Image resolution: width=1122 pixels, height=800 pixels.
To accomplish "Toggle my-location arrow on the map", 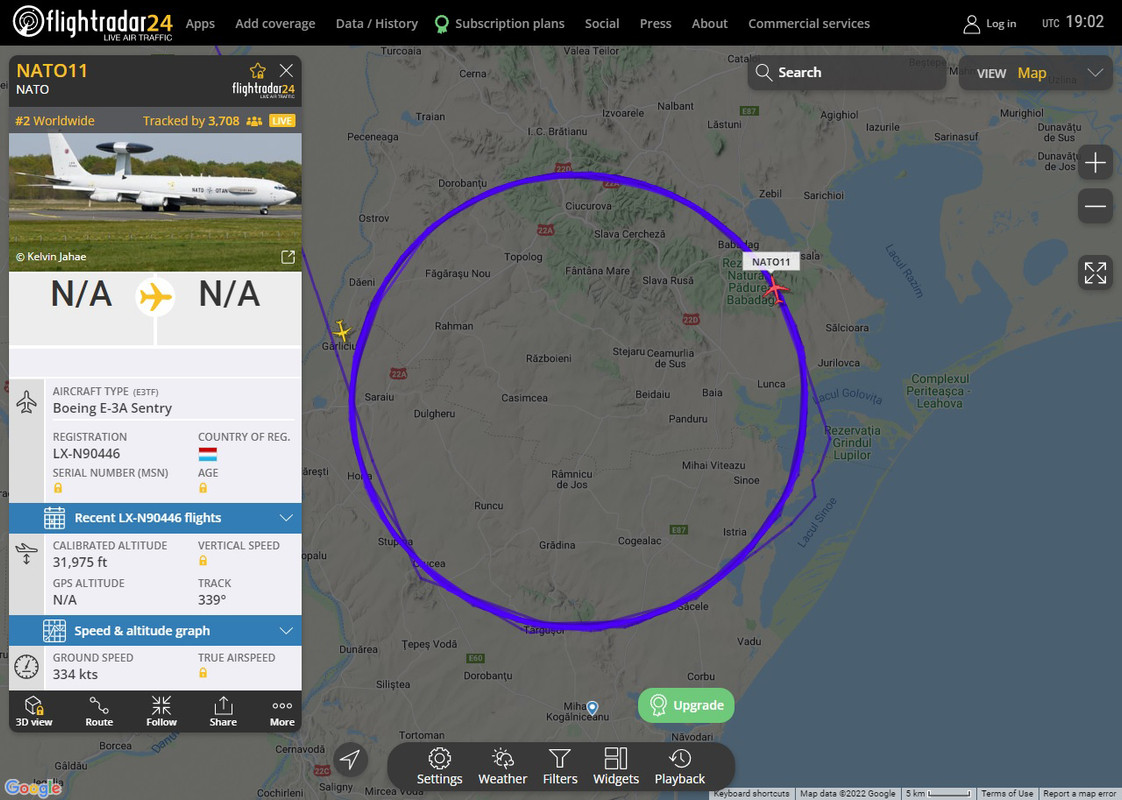I will 350,759.
